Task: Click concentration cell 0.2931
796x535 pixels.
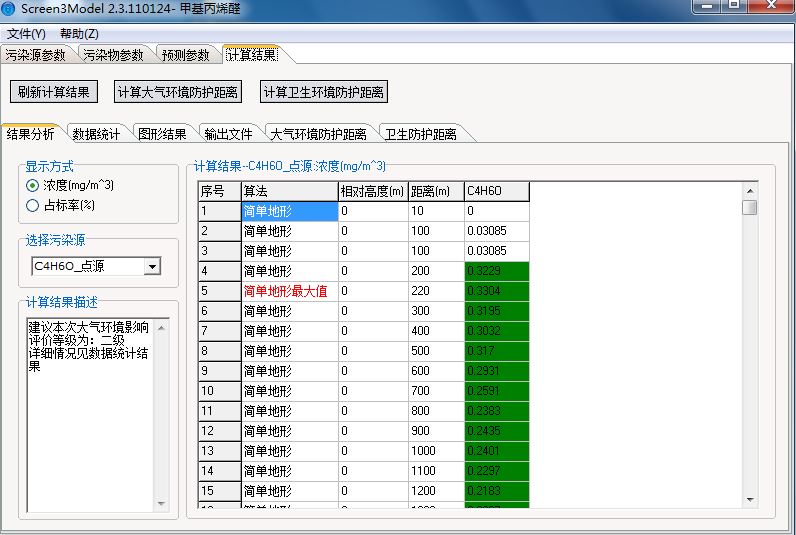Action: (497, 371)
